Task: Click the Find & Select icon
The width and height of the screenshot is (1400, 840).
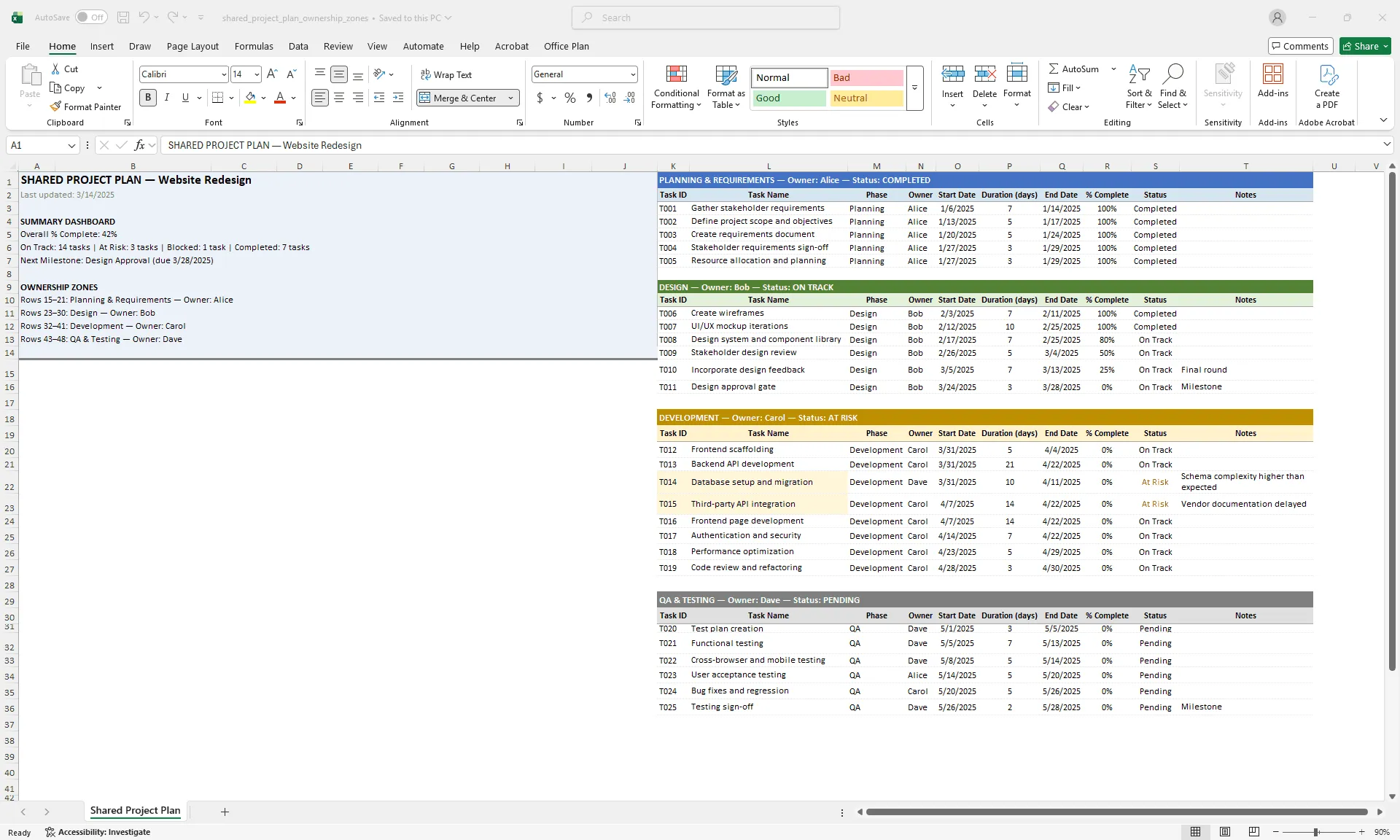Action: click(1173, 86)
